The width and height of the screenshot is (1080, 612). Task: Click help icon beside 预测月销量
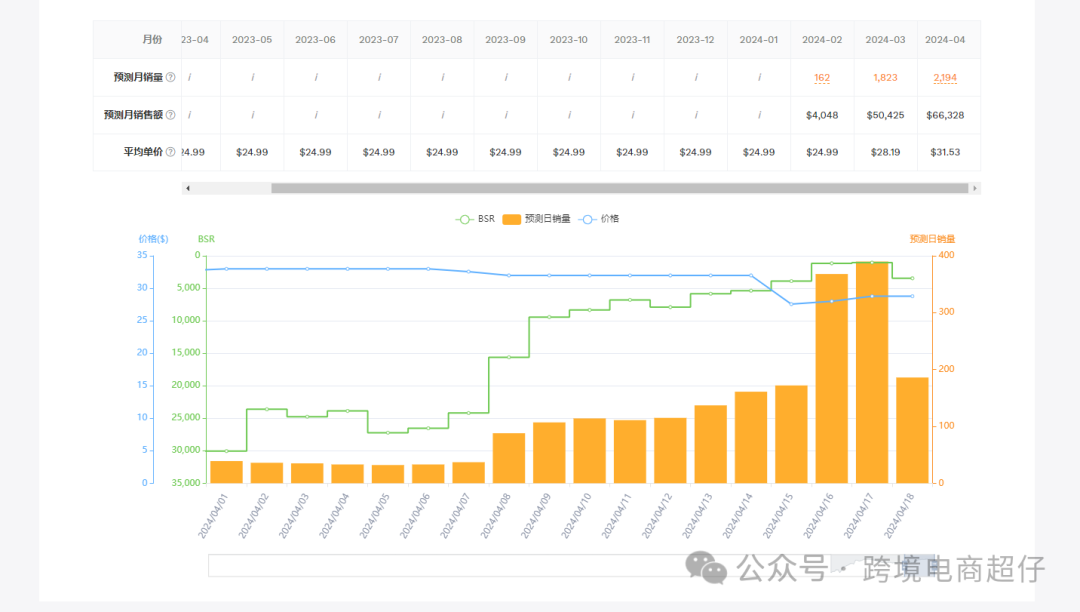170,77
